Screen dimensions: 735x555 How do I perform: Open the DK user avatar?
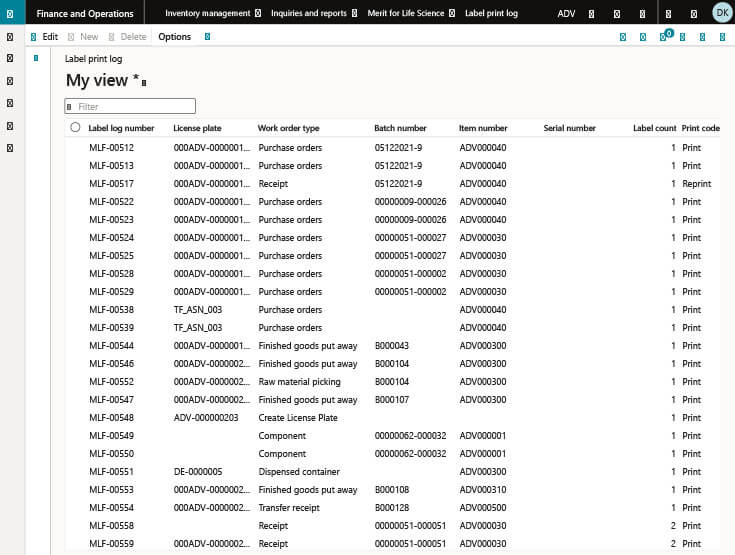pos(721,13)
